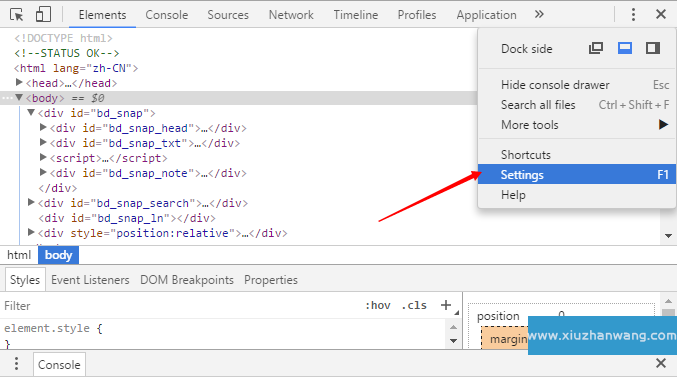Expand the bd_snap_search div
677x377 pixels.
(x=31, y=202)
